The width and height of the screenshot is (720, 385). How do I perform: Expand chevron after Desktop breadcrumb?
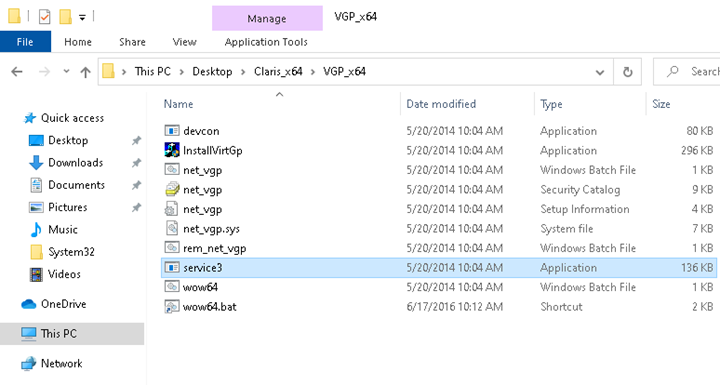click(244, 72)
